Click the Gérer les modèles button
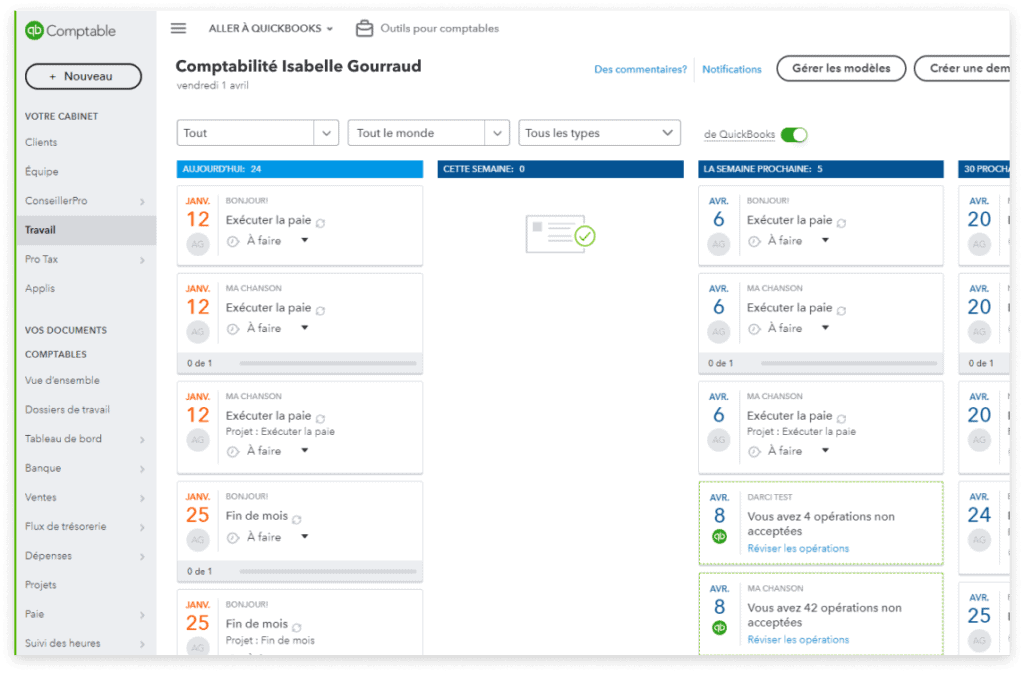 pyautogui.click(x=841, y=69)
